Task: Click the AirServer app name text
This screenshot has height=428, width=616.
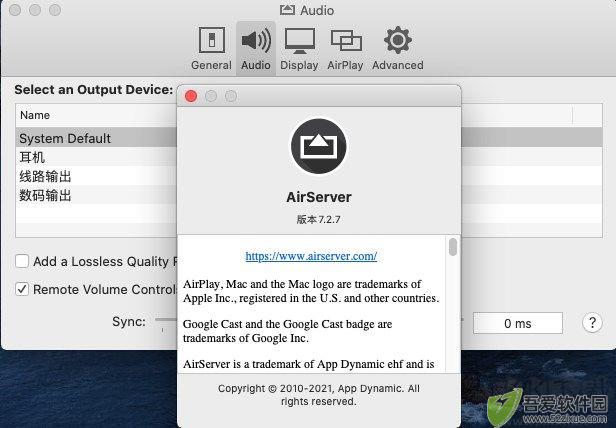Action: click(x=319, y=197)
